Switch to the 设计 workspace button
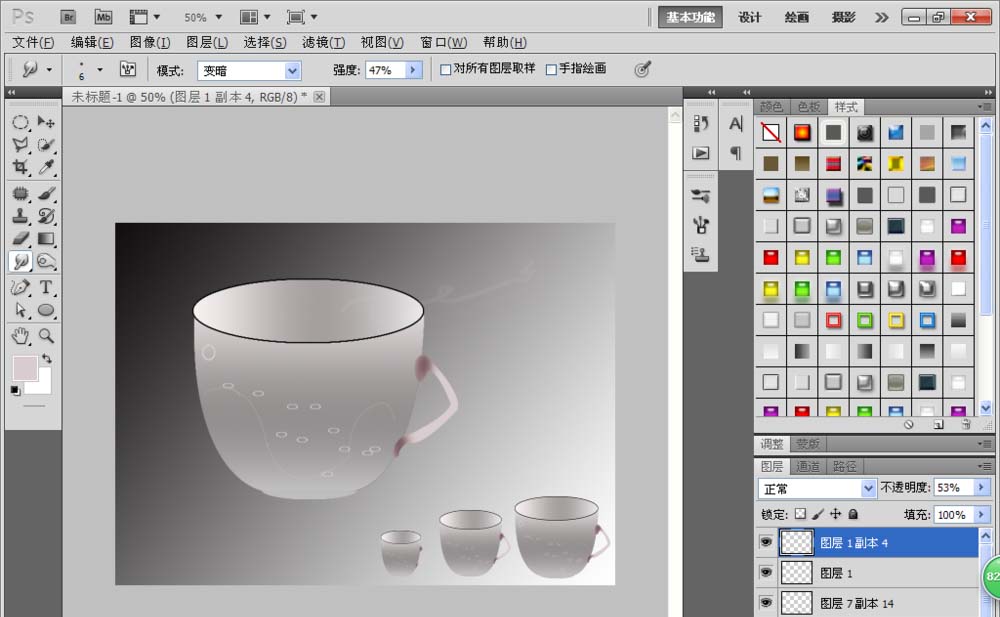The width and height of the screenshot is (1000, 617). 749,17
